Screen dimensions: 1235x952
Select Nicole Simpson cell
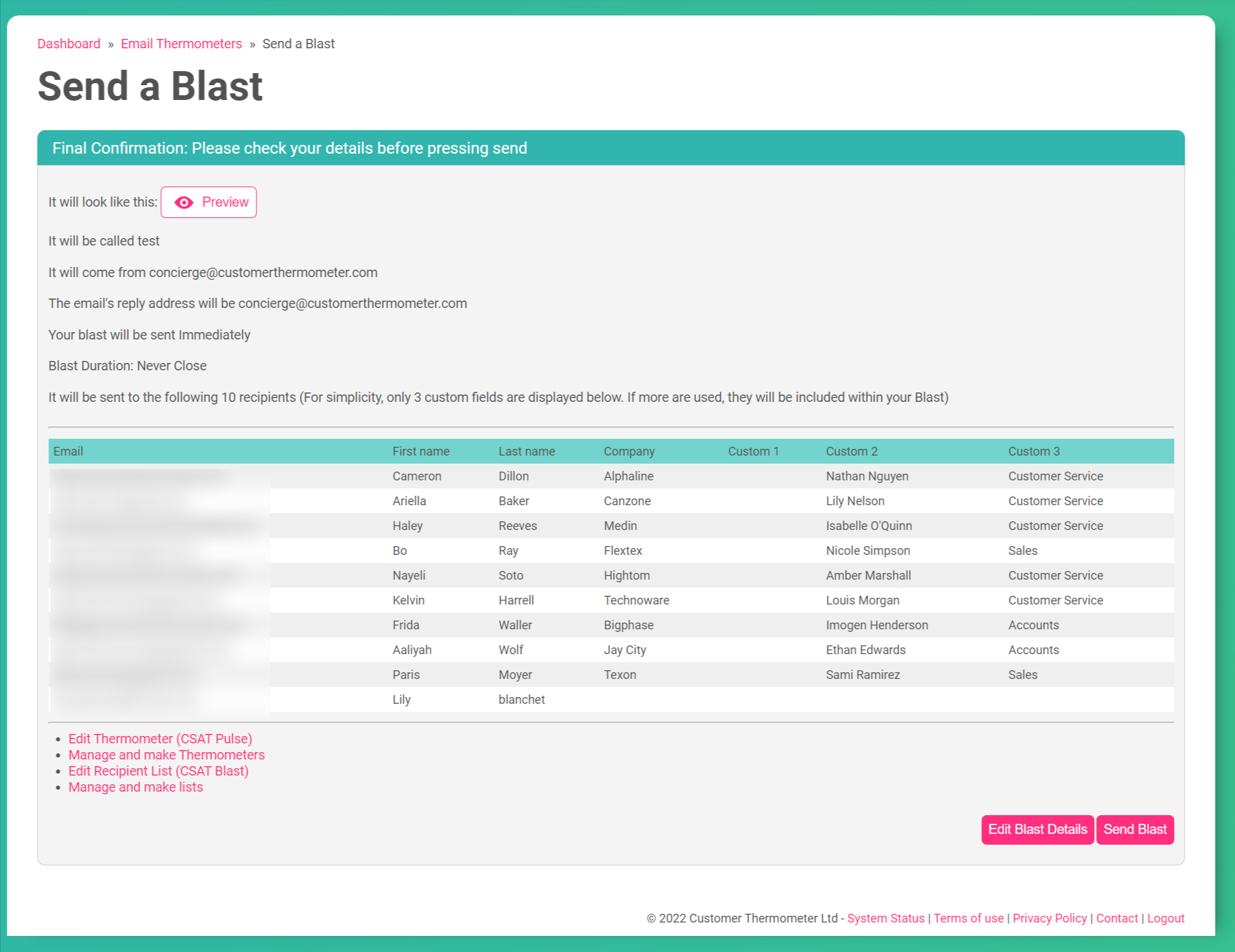tap(868, 551)
